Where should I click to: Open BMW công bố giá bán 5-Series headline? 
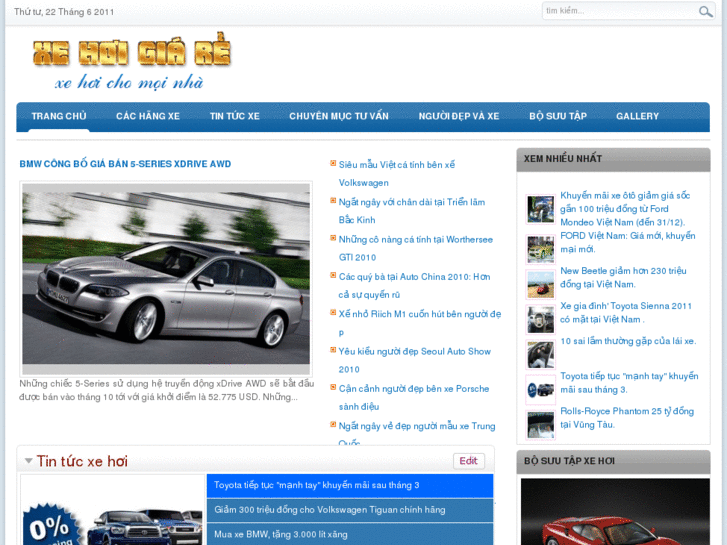coord(125,164)
